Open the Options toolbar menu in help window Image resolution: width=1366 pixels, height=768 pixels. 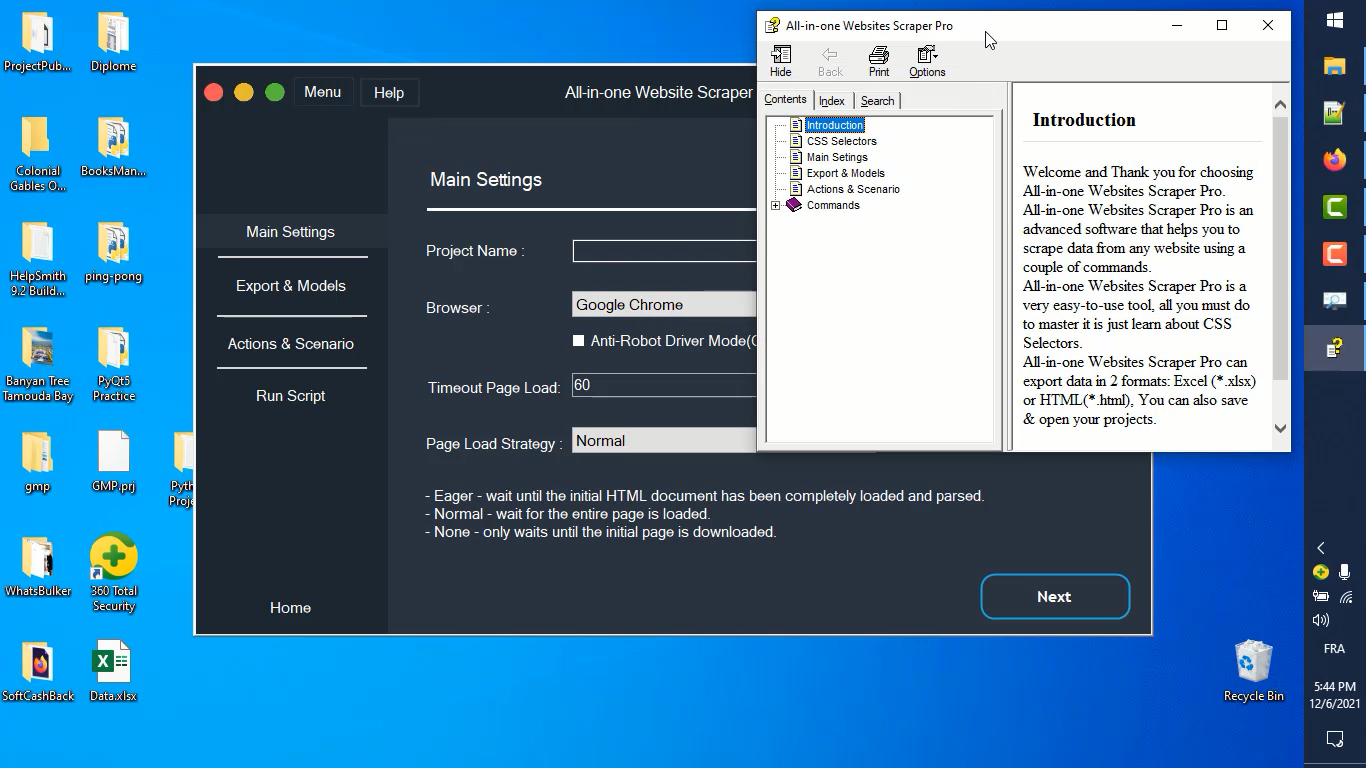(927, 61)
